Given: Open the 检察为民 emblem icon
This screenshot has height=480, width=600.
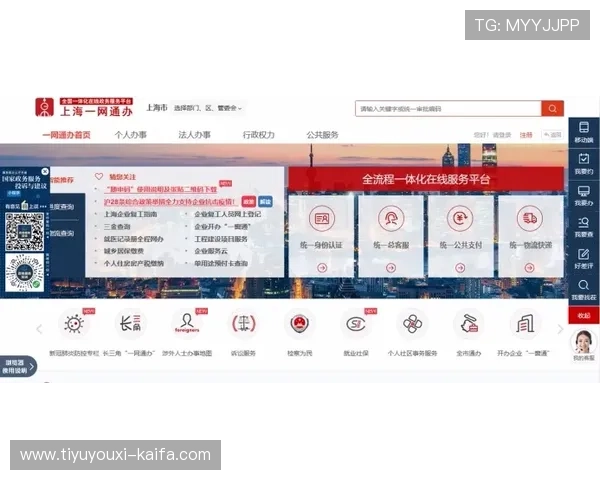Looking at the screenshot, I should point(300,324).
